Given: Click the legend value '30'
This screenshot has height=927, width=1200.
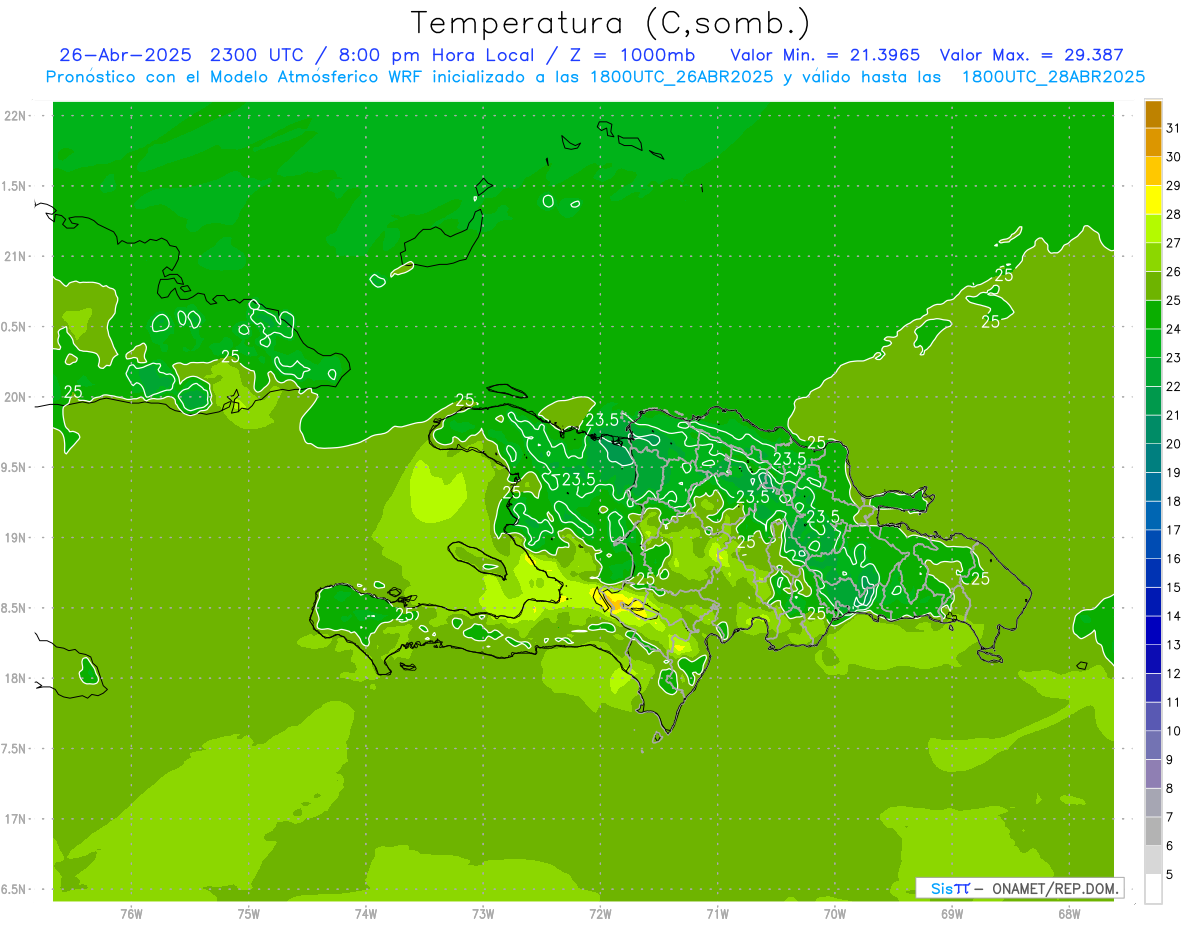Looking at the screenshot, I should click(1173, 157).
